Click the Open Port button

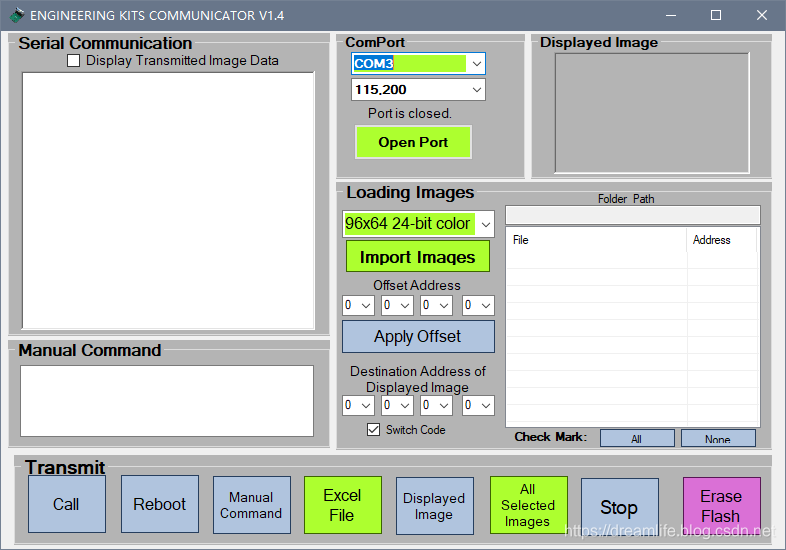click(x=413, y=142)
